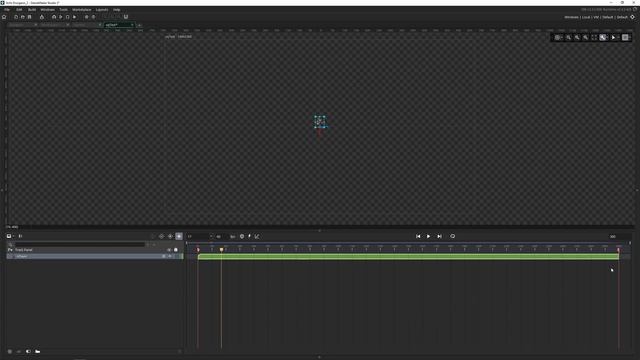The height and width of the screenshot is (360, 640).
Task: Open the Build menu
Action: 32,9
